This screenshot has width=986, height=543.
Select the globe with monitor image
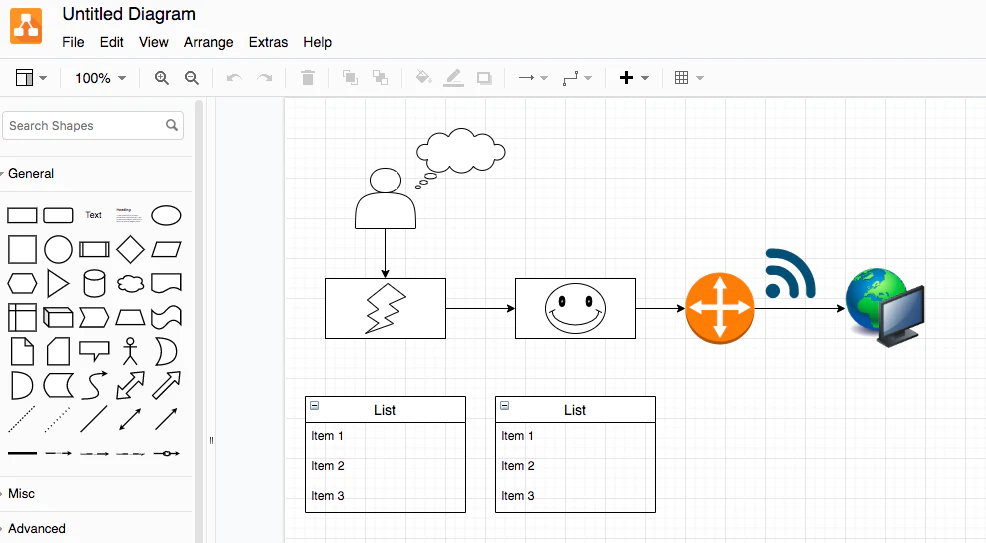click(885, 307)
